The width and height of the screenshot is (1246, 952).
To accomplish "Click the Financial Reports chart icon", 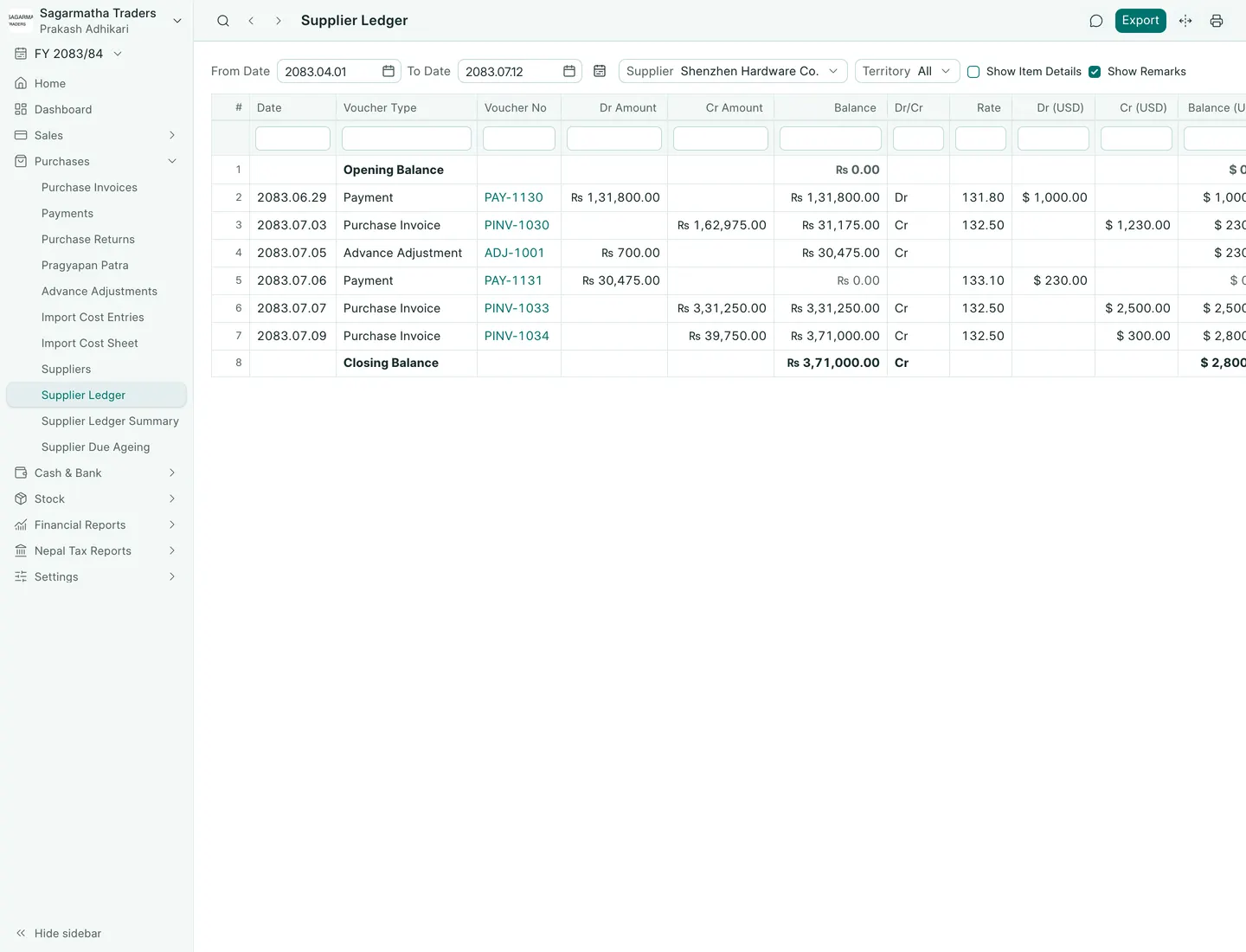I will pos(21,524).
